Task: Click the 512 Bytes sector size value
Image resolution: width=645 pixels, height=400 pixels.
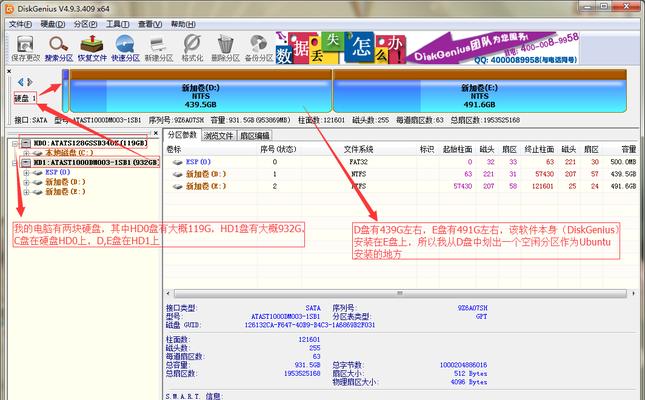Action: (471, 374)
